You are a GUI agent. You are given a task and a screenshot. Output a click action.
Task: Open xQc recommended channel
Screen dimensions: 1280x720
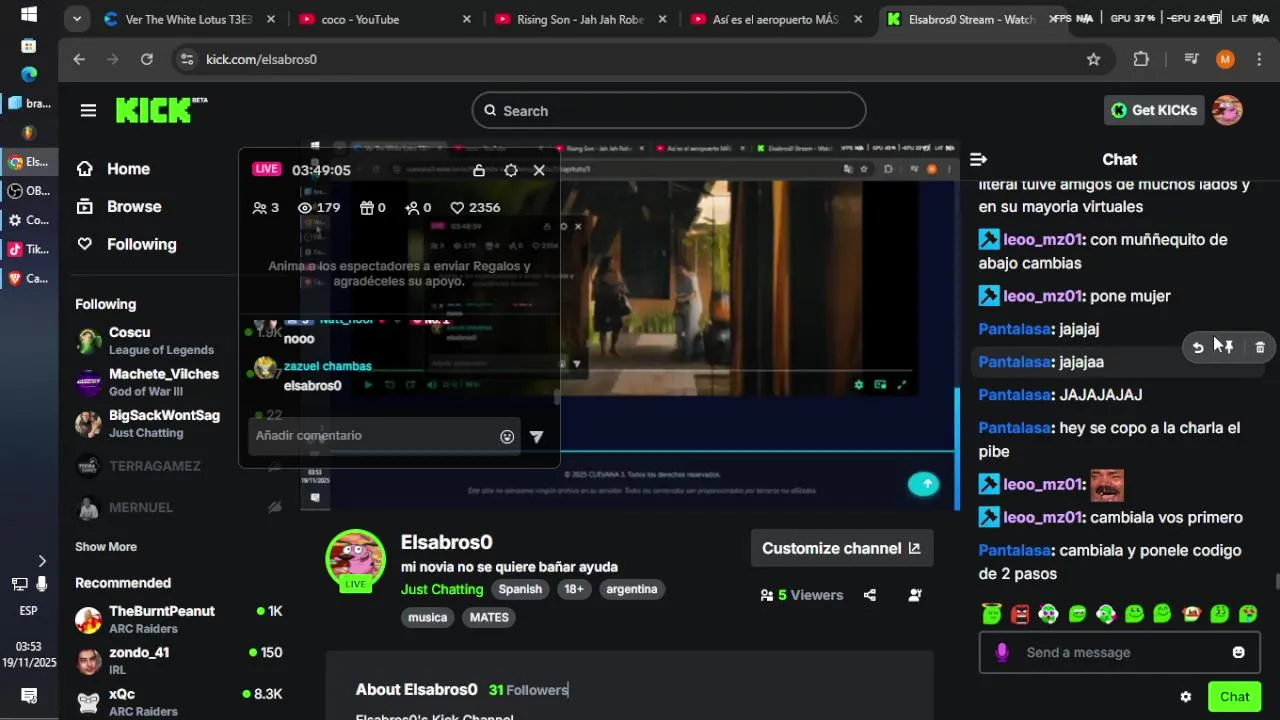(180, 701)
